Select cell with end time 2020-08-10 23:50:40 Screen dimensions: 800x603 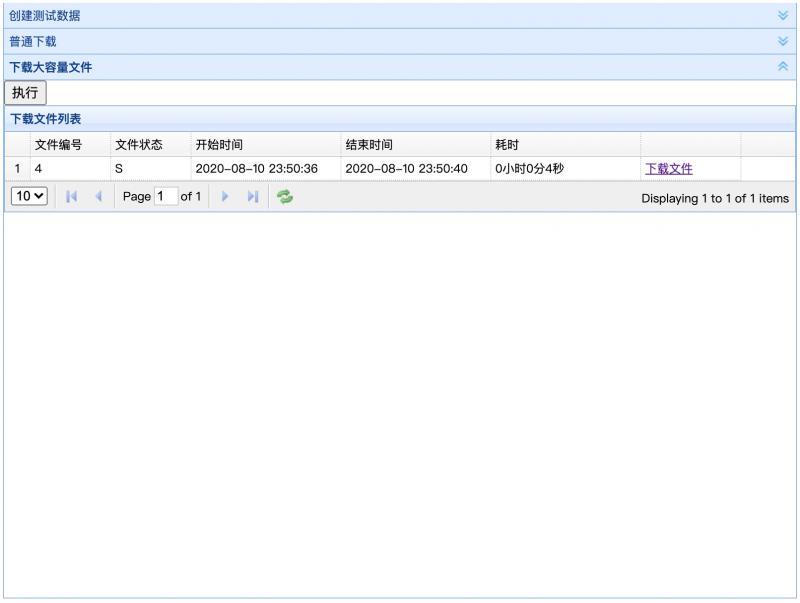(416, 169)
